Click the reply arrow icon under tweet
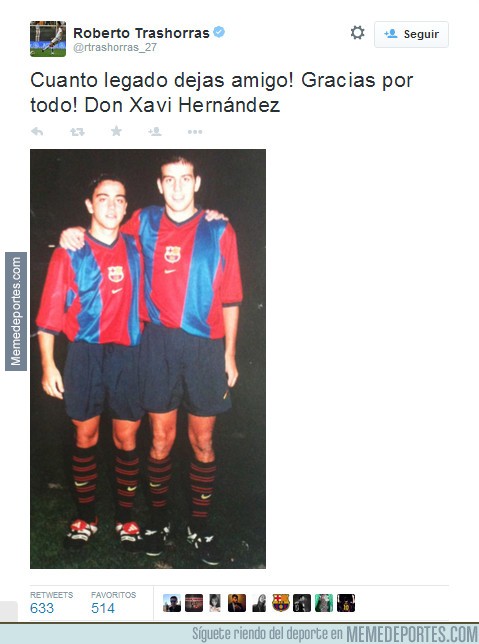The width and height of the screenshot is (479, 644). tap(37, 131)
